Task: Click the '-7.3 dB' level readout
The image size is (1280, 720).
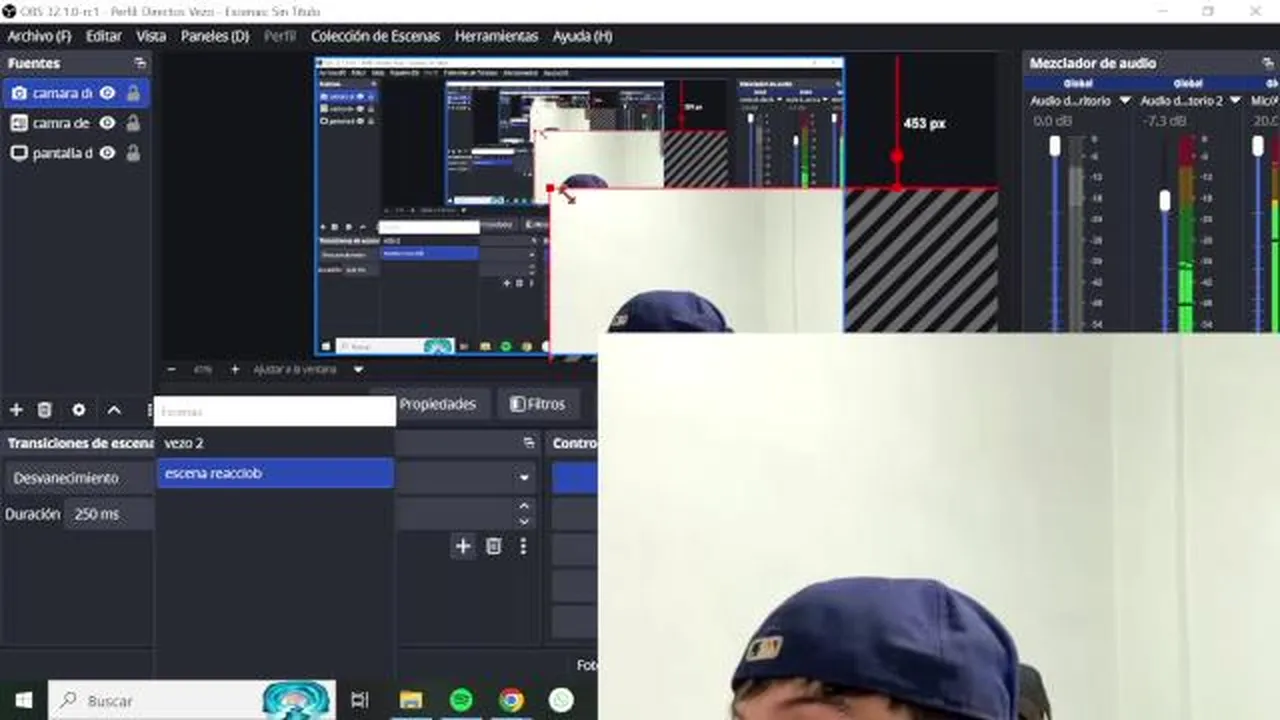Action: pos(1164,121)
